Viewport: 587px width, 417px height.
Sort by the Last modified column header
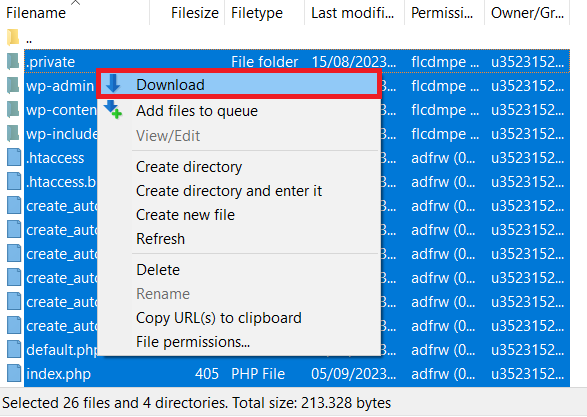click(354, 13)
